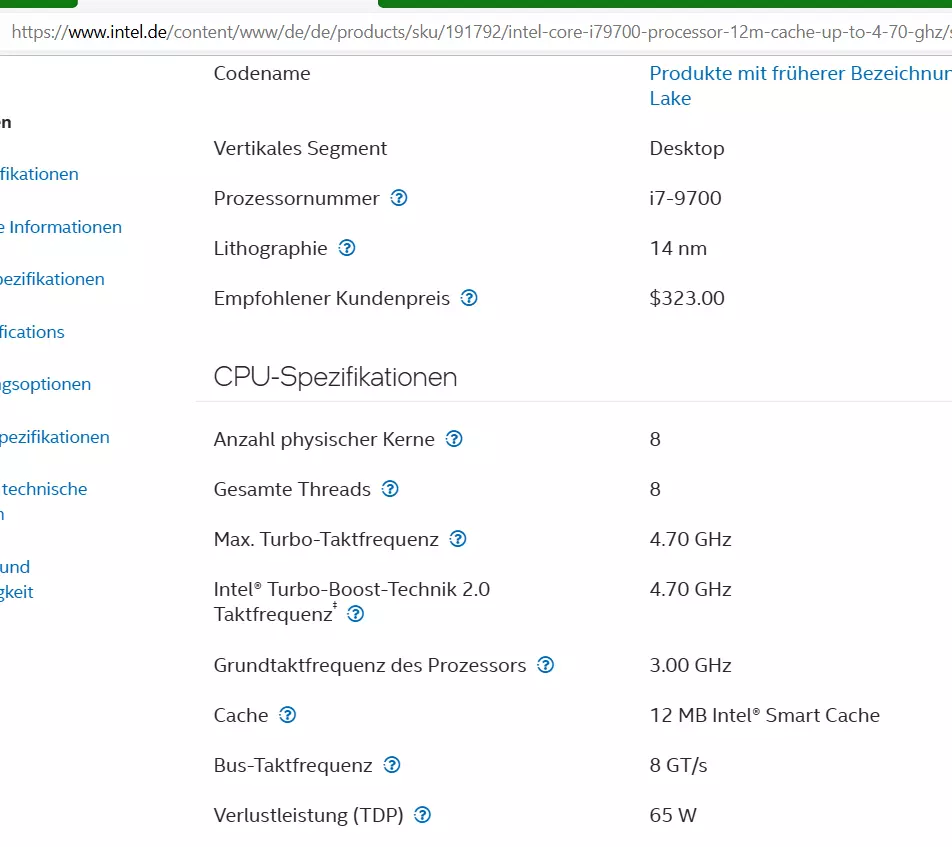Go to sidebar link ending 'pezifikationen'
Image resolution: width=952 pixels, height=847 pixels.
[55, 437]
